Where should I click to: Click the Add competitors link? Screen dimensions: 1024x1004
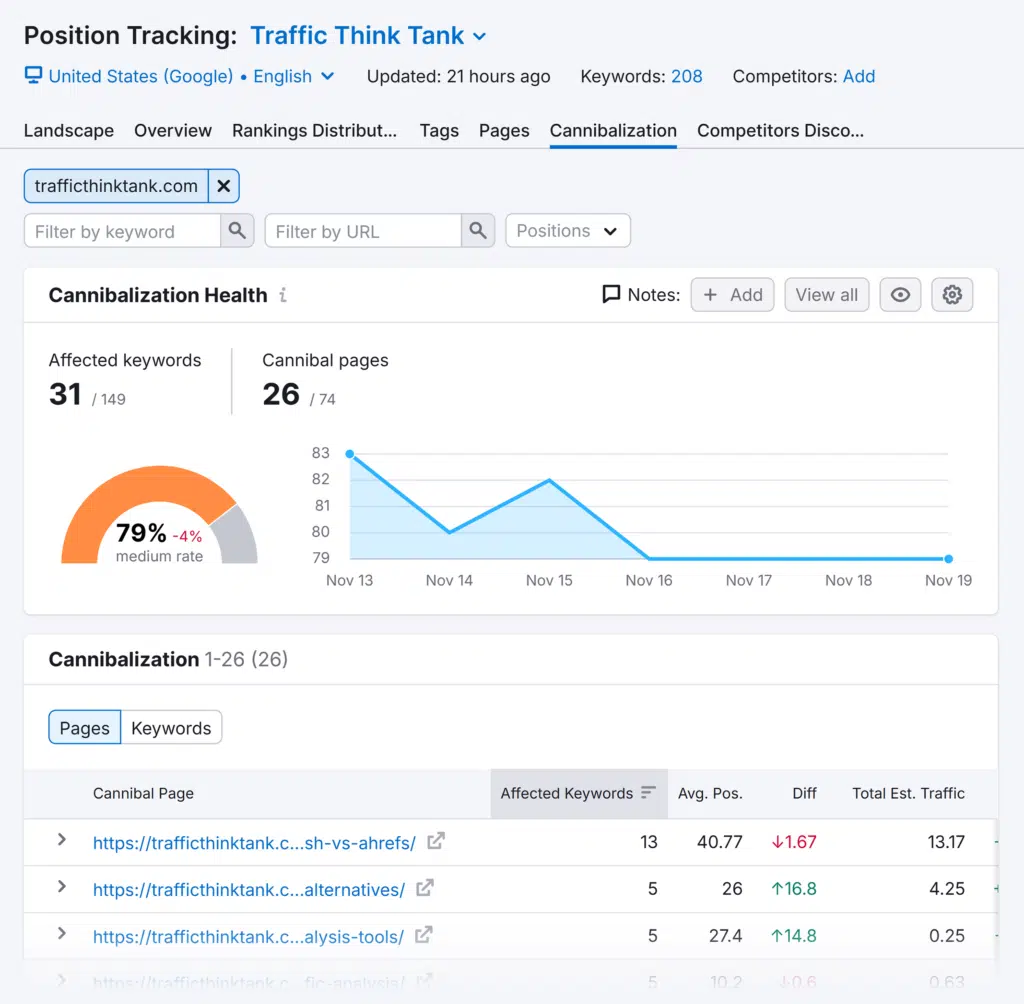[859, 76]
